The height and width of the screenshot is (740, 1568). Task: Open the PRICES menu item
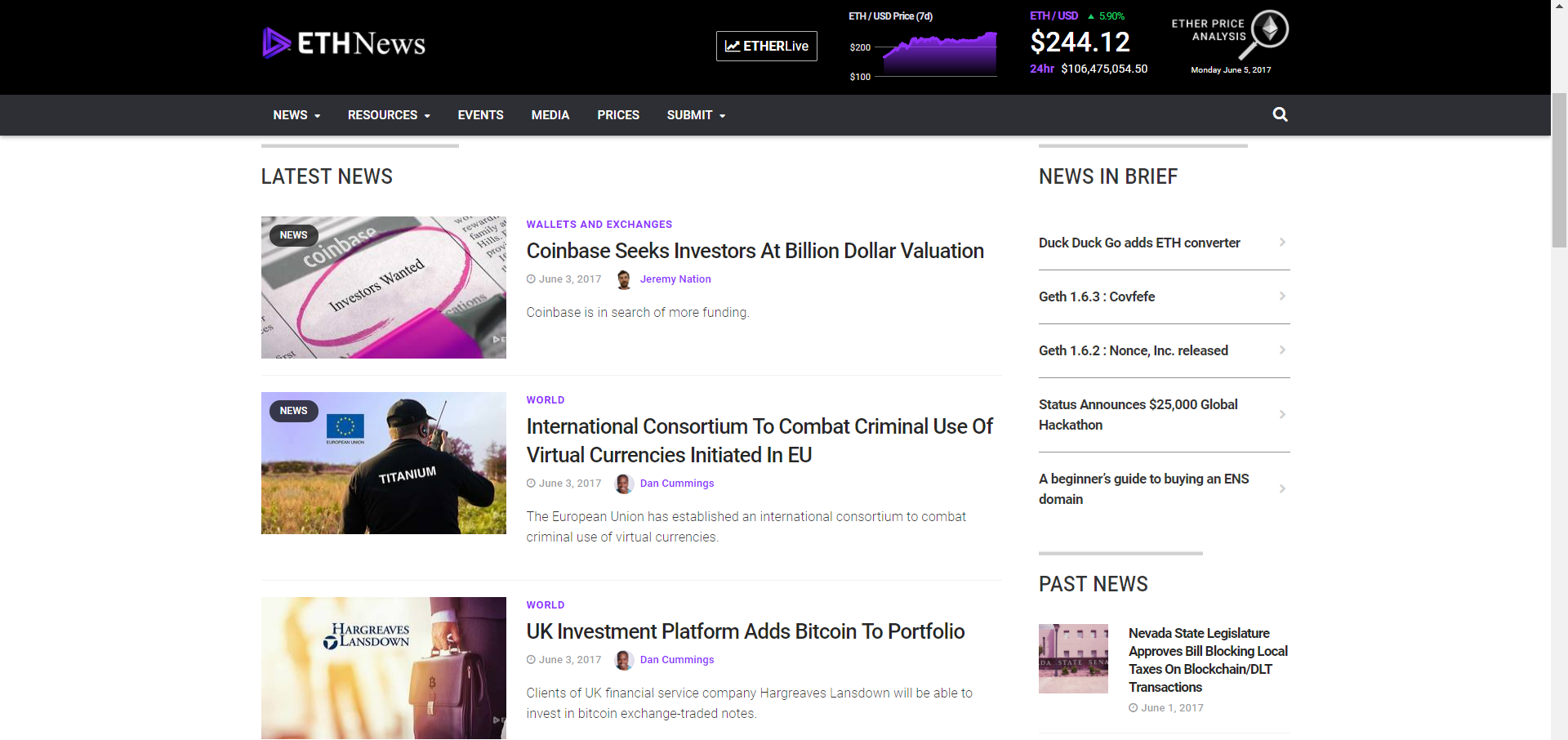[x=618, y=115]
